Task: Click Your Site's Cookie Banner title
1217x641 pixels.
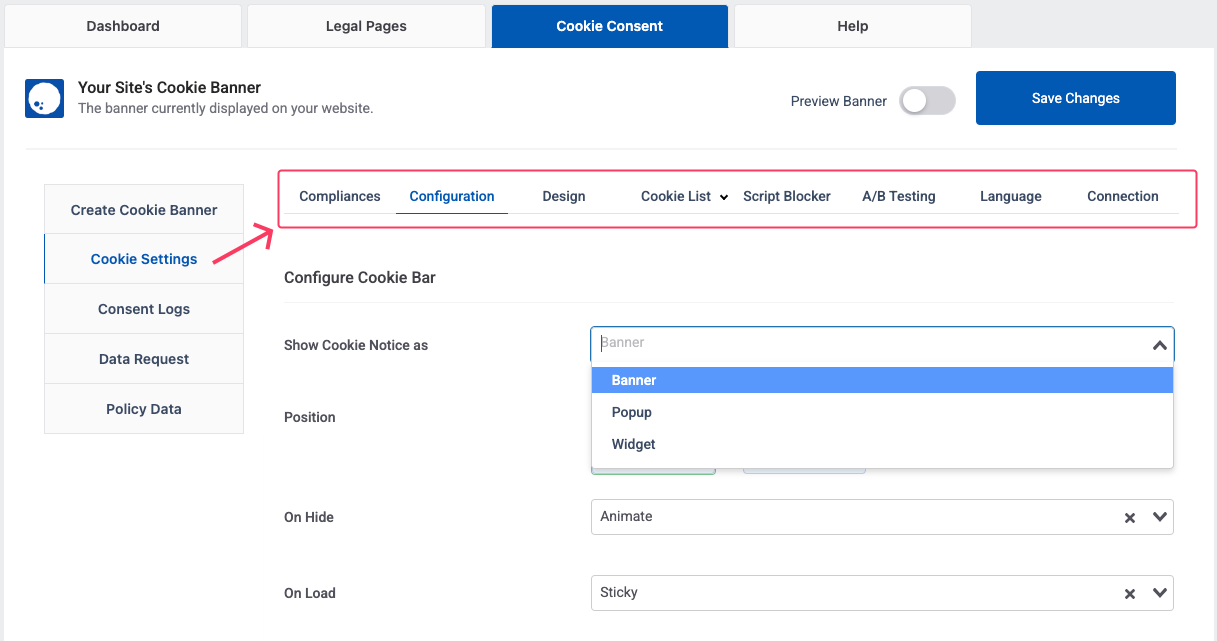Action: point(170,88)
